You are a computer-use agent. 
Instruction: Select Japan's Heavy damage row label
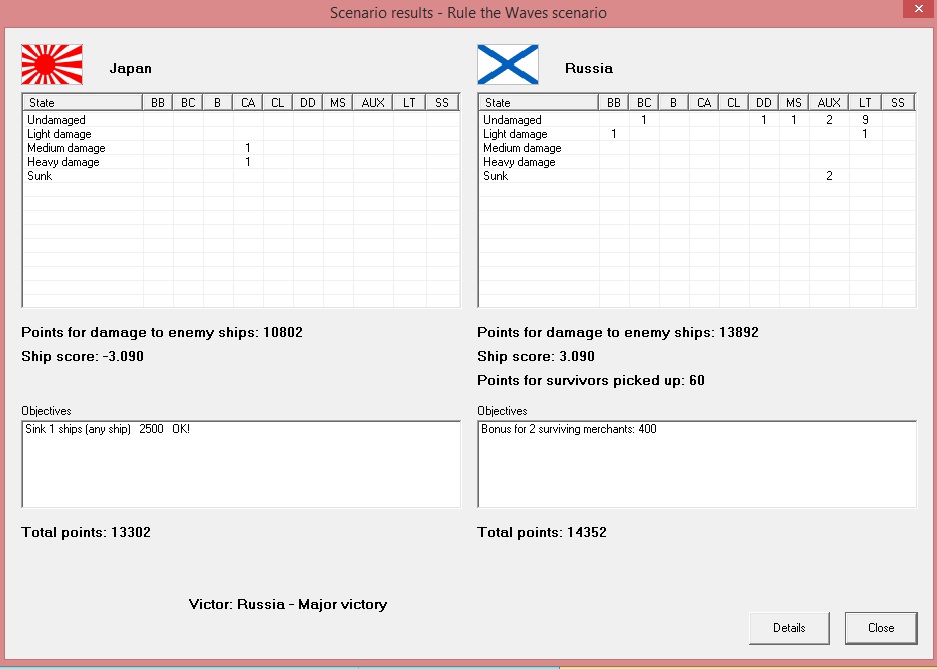63,162
